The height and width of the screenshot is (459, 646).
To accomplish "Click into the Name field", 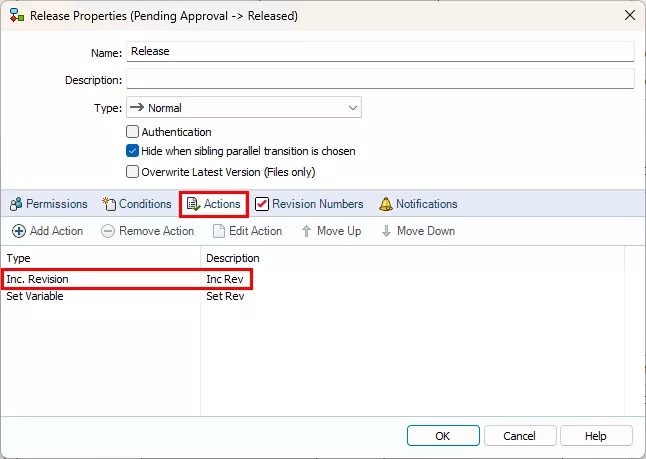I will click(380, 52).
